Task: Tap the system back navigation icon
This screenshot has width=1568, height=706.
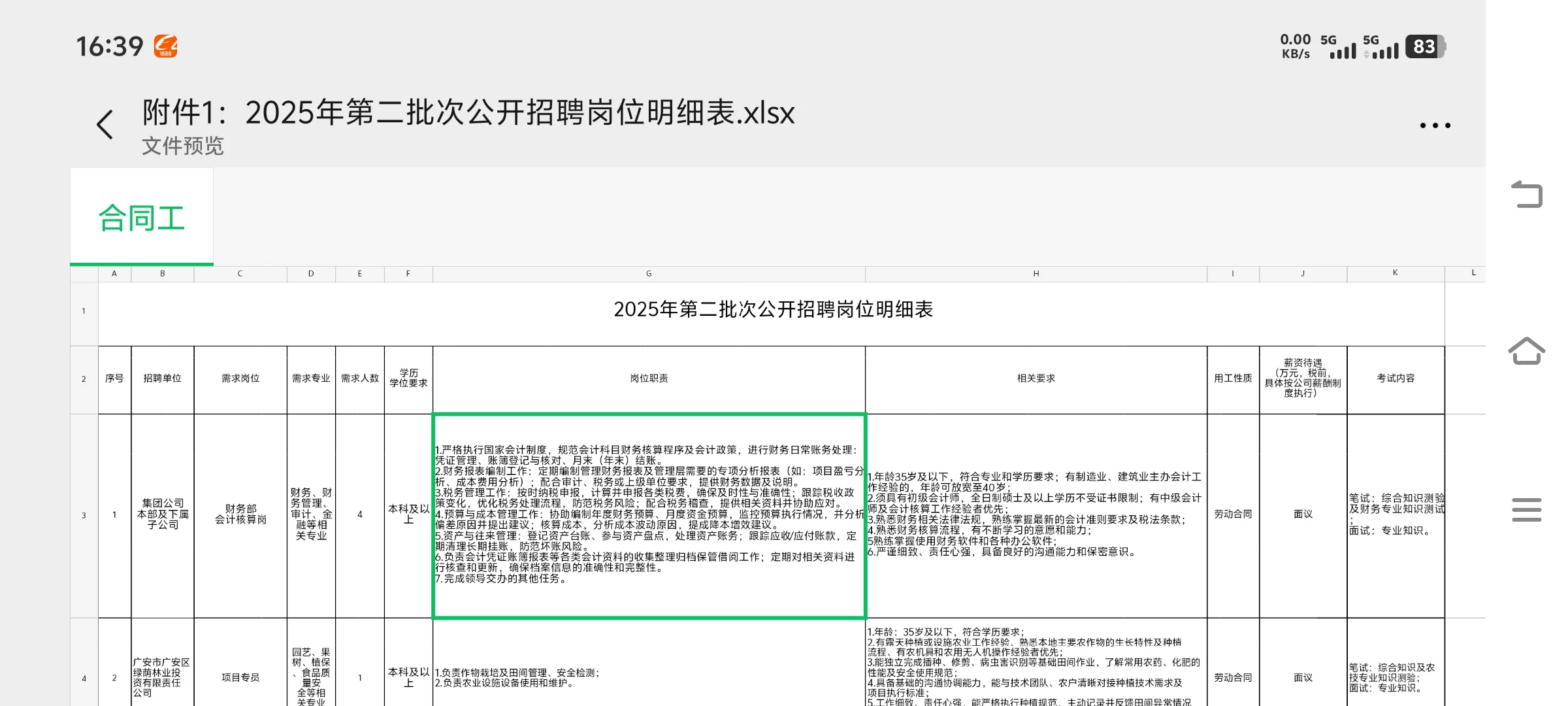Action: 1527,194
